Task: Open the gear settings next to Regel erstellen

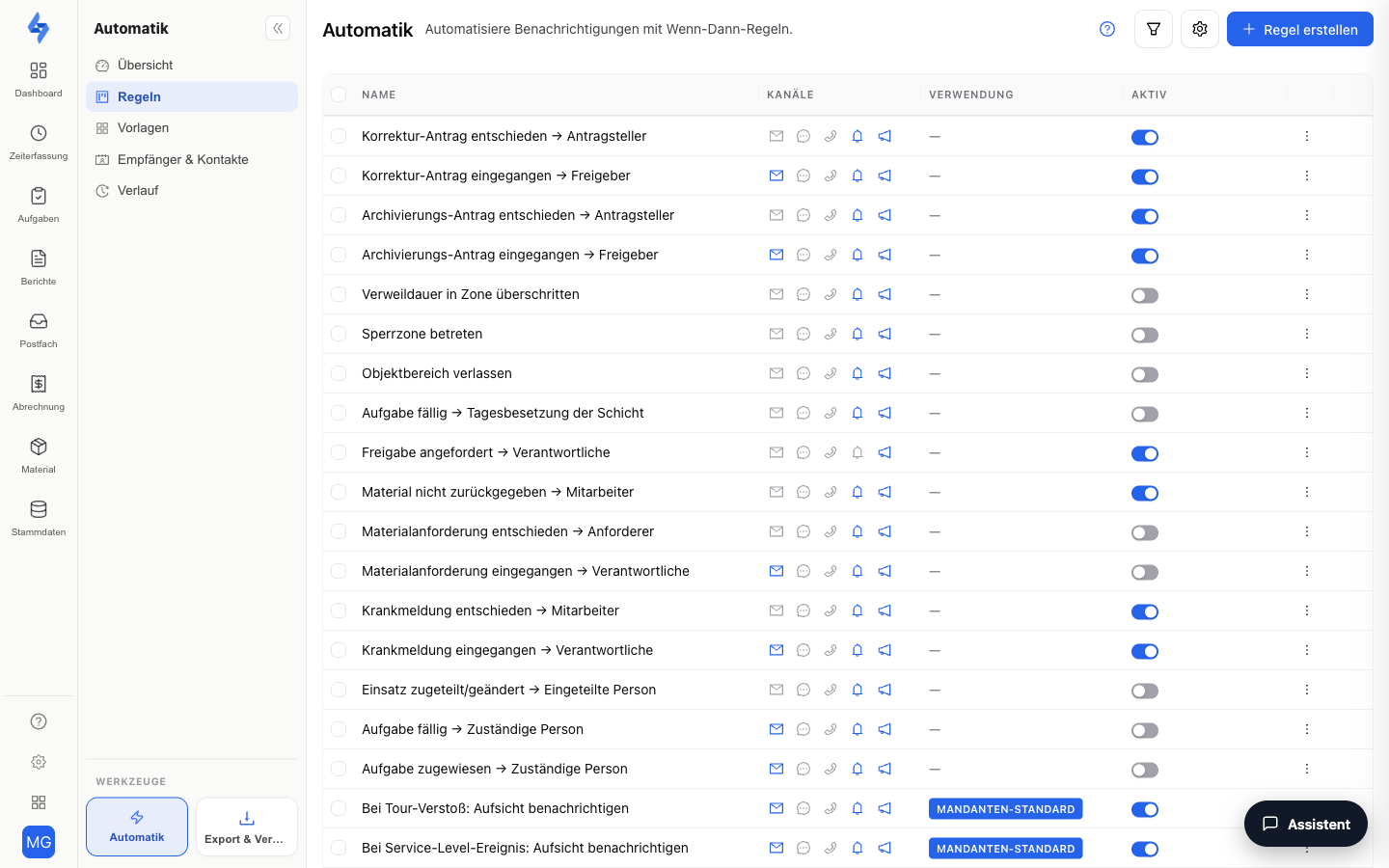Action: (1200, 29)
